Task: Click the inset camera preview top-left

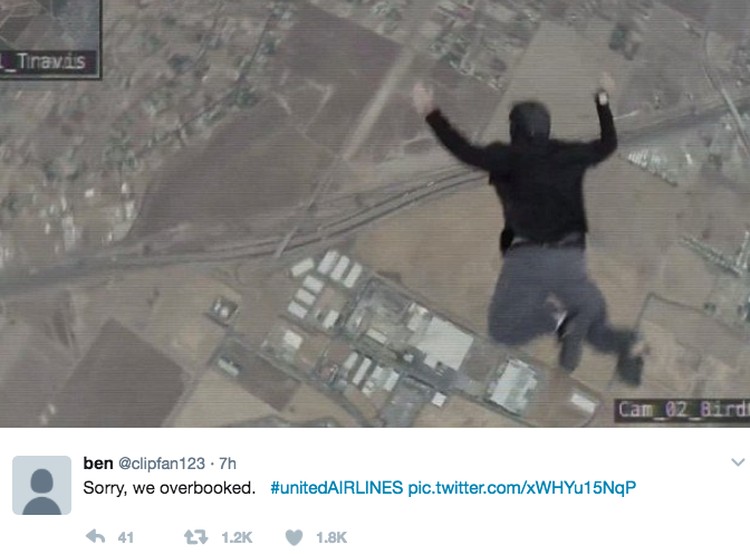Action: [x=50, y=39]
